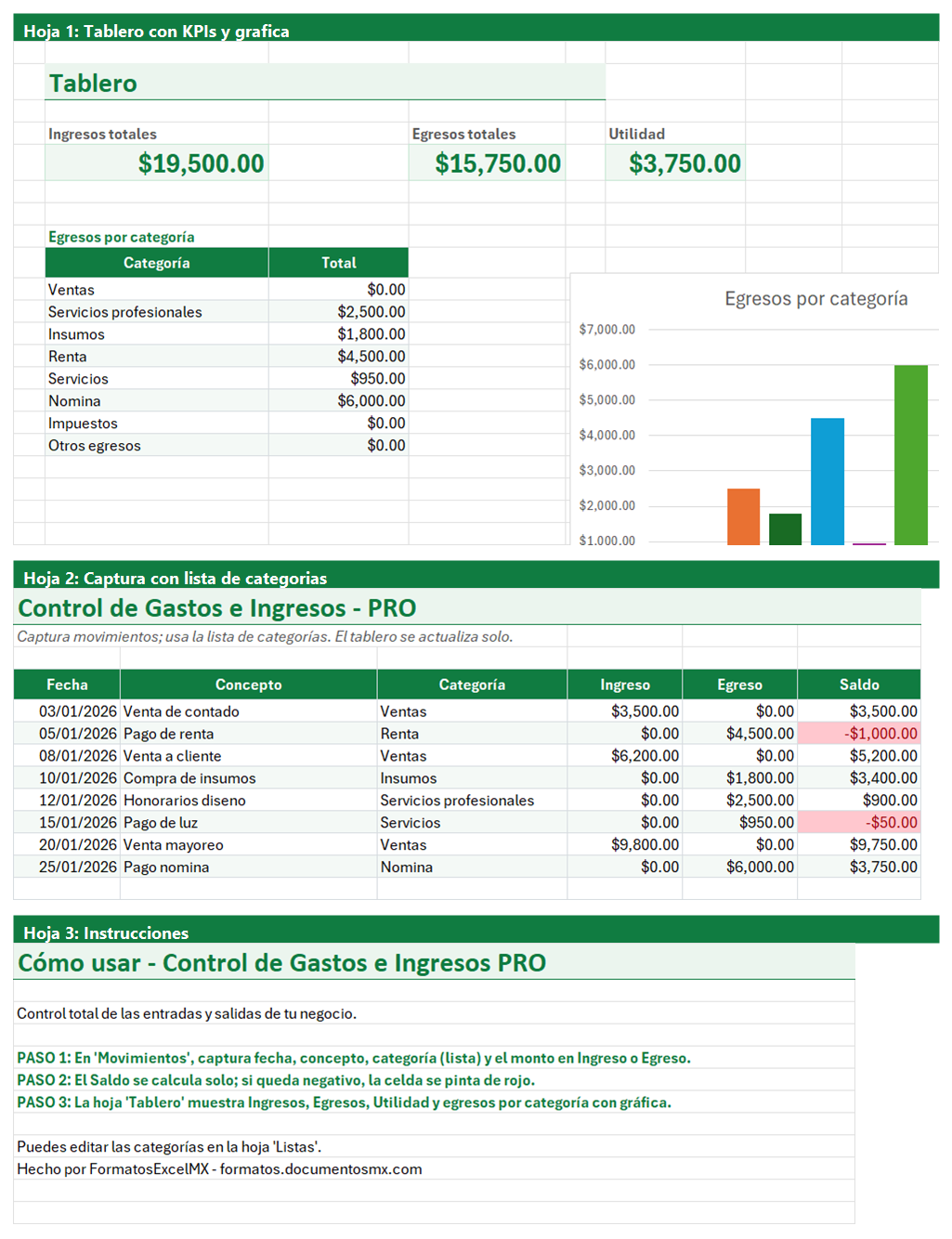Click the blue bar in the chart

(x=828, y=481)
